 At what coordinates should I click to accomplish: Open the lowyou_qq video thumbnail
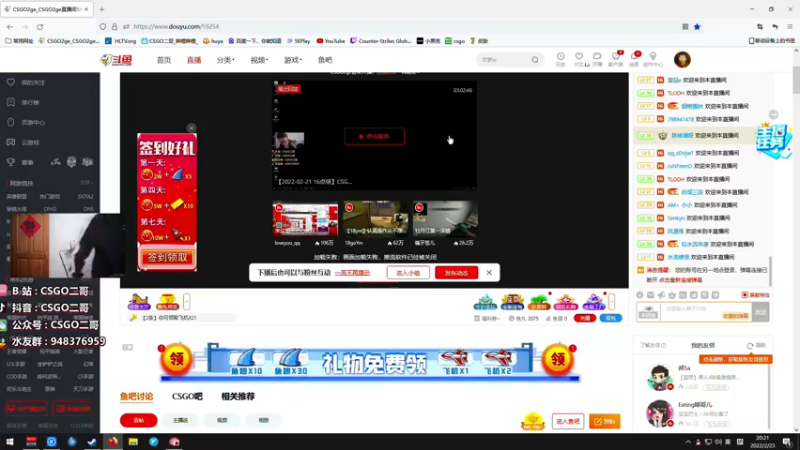pyautogui.click(x=305, y=218)
